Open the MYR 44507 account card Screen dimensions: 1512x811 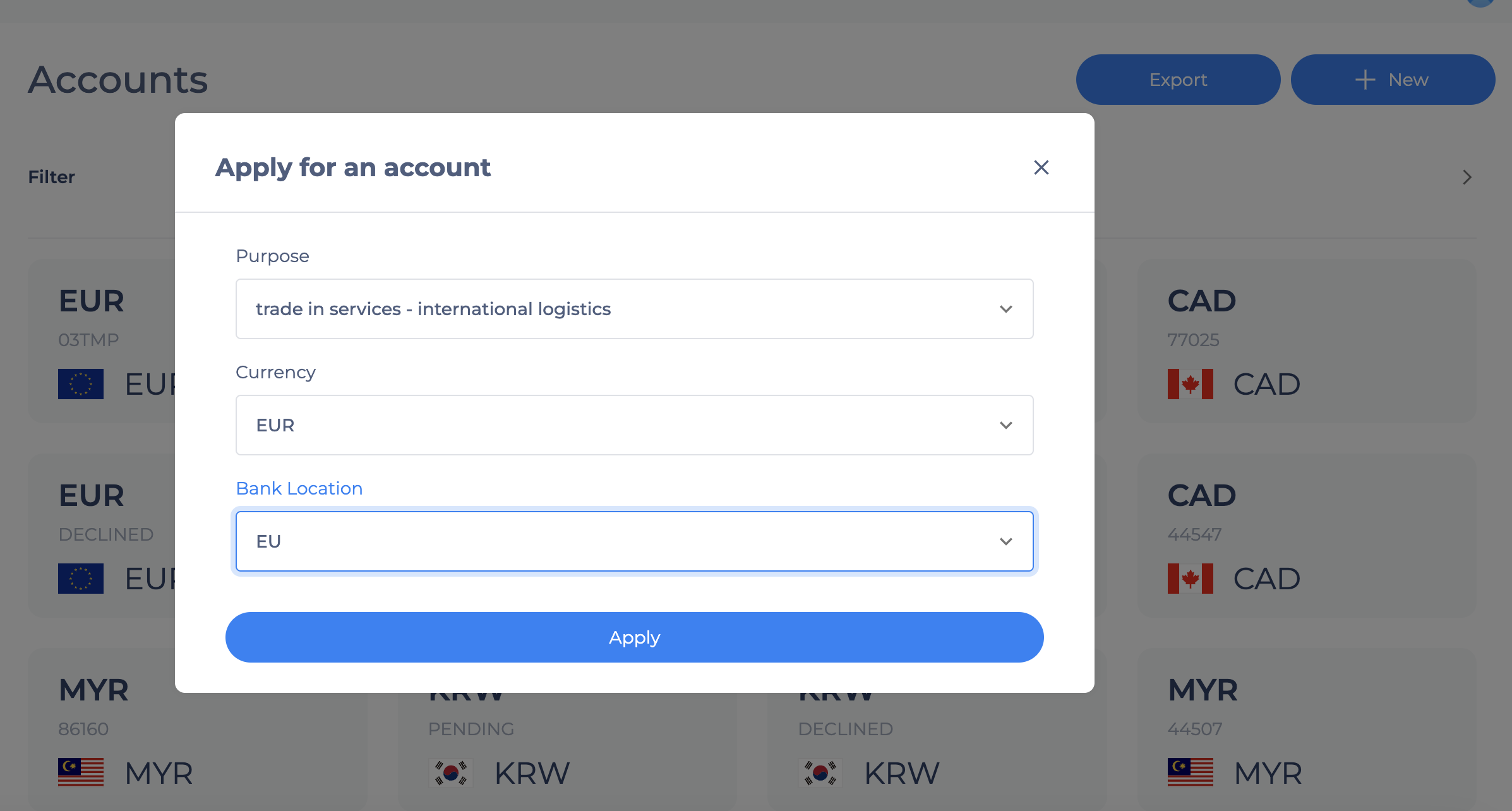(x=1307, y=730)
